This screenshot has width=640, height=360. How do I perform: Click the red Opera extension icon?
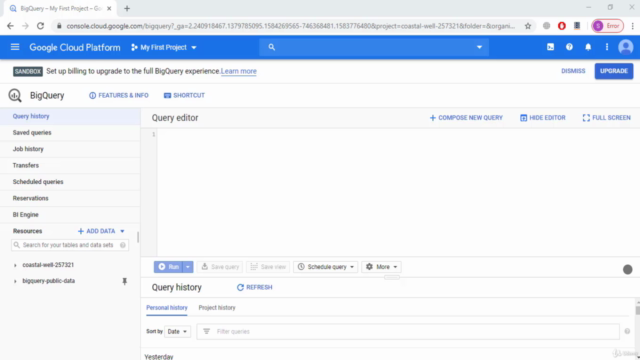tap(562, 26)
